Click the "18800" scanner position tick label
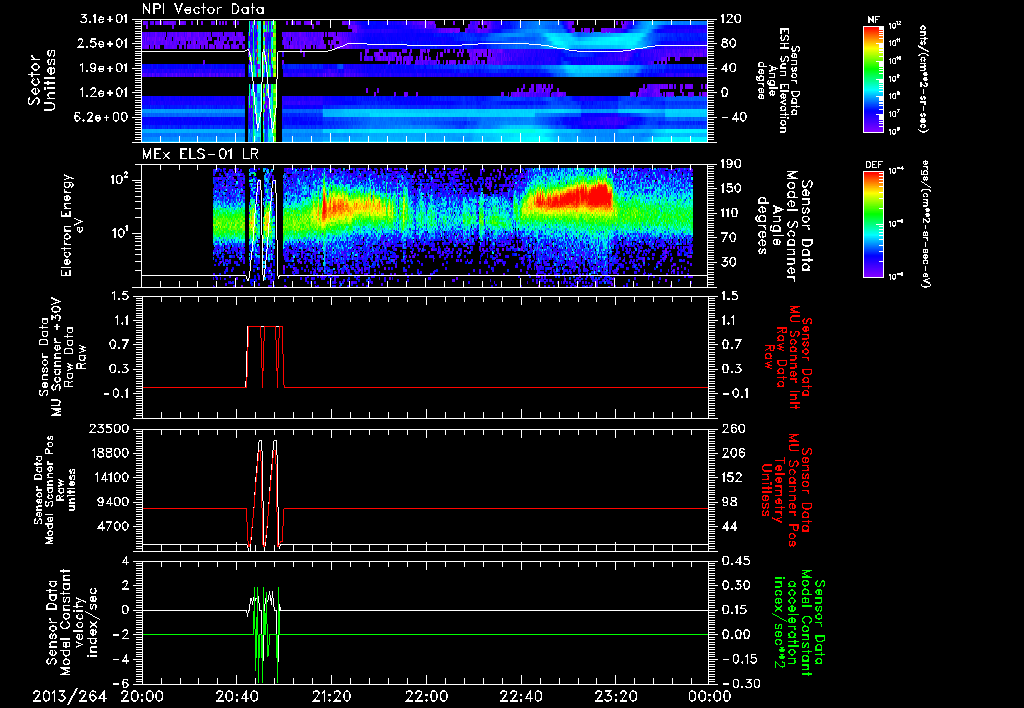The width and height of the screenshot is (1024, 708). (111, 453)
